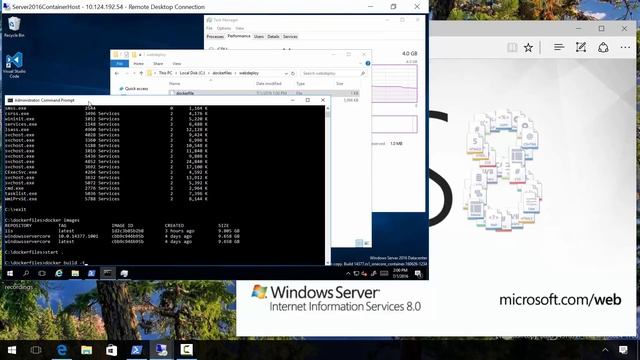The height and width of the screenshot is (360, 640).
Task: Sort files by Name column
Action: click(x=175, y=84)
